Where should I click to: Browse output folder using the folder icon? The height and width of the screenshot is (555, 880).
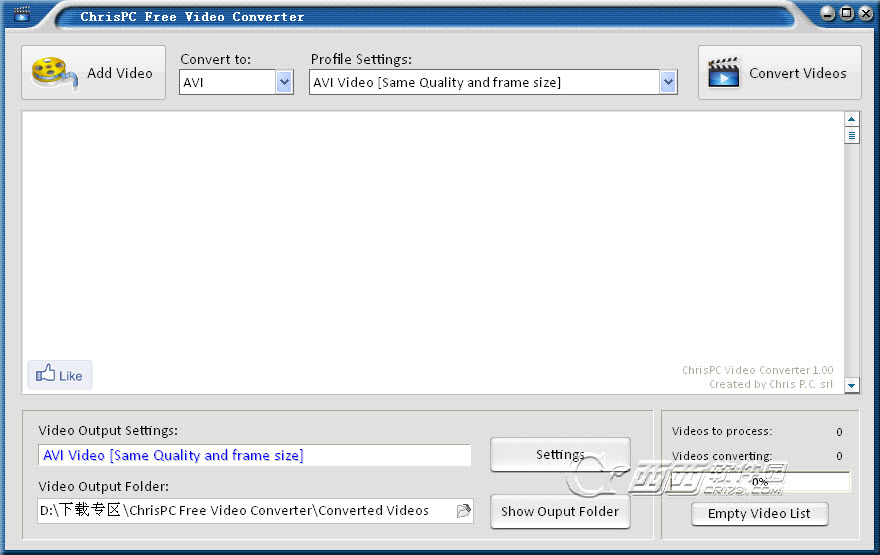(464, 511)
